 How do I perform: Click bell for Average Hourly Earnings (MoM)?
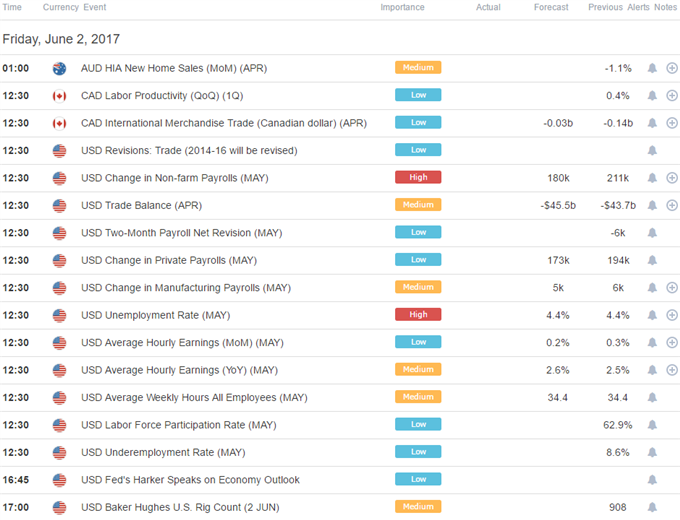point(652,343)
